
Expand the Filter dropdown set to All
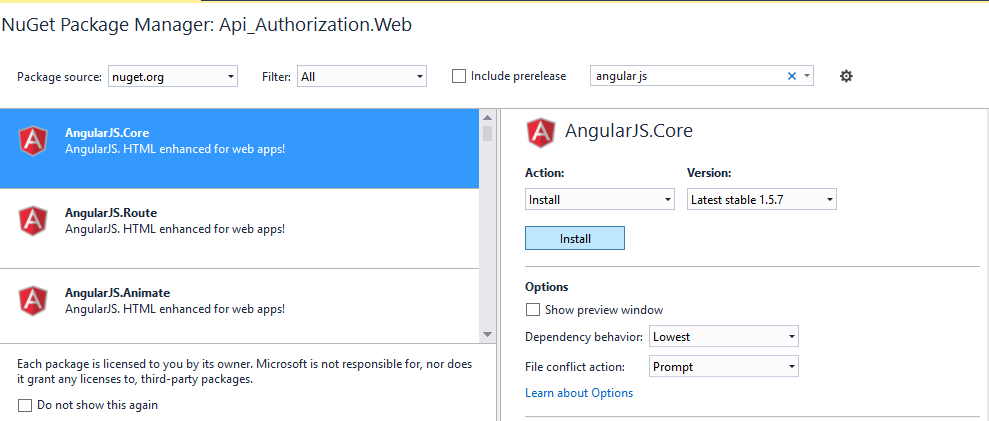pos(361,77)
